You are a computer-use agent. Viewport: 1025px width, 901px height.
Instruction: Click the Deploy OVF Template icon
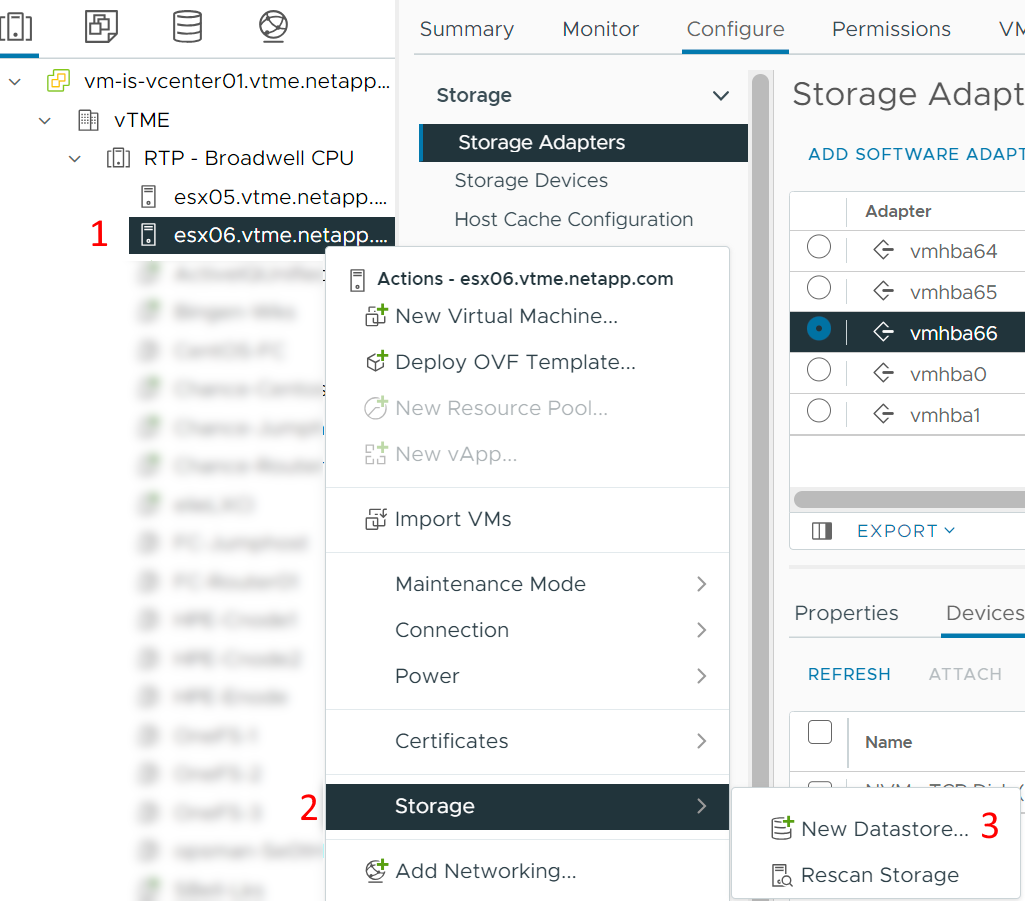376,362
